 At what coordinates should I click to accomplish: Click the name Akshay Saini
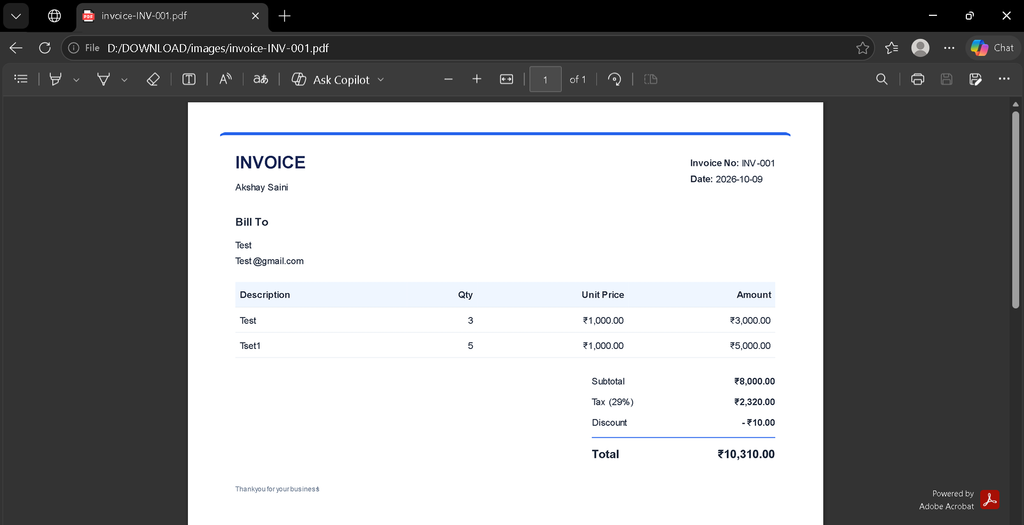coord(261,187)
